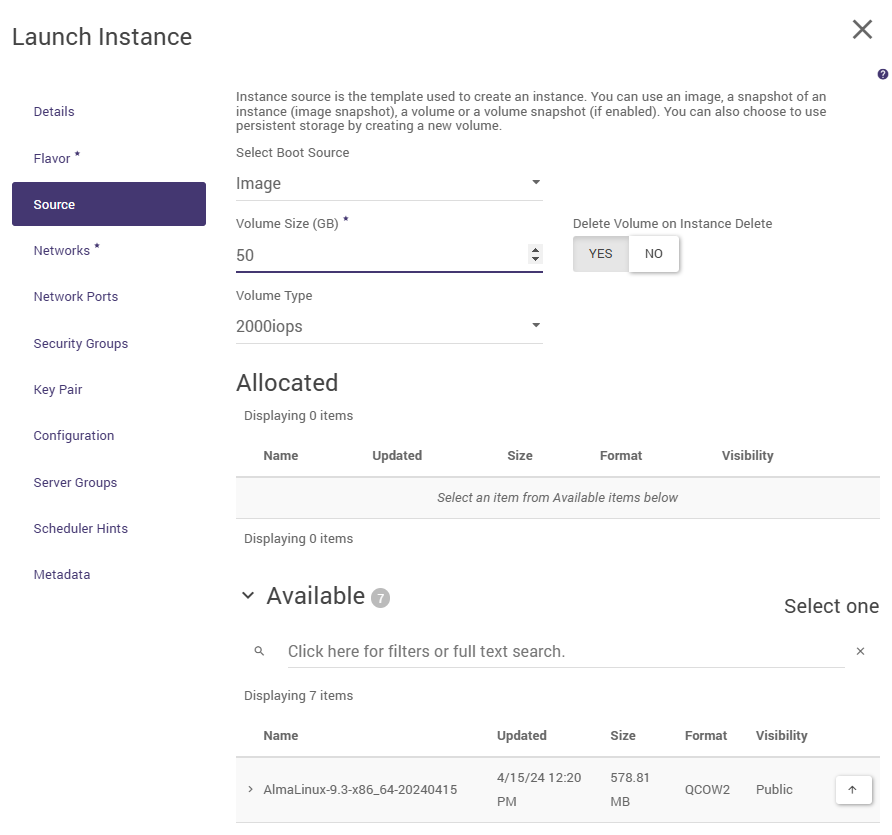Collapse the Available section
This screenshot has height=835, width=892.
click(249, 596)
